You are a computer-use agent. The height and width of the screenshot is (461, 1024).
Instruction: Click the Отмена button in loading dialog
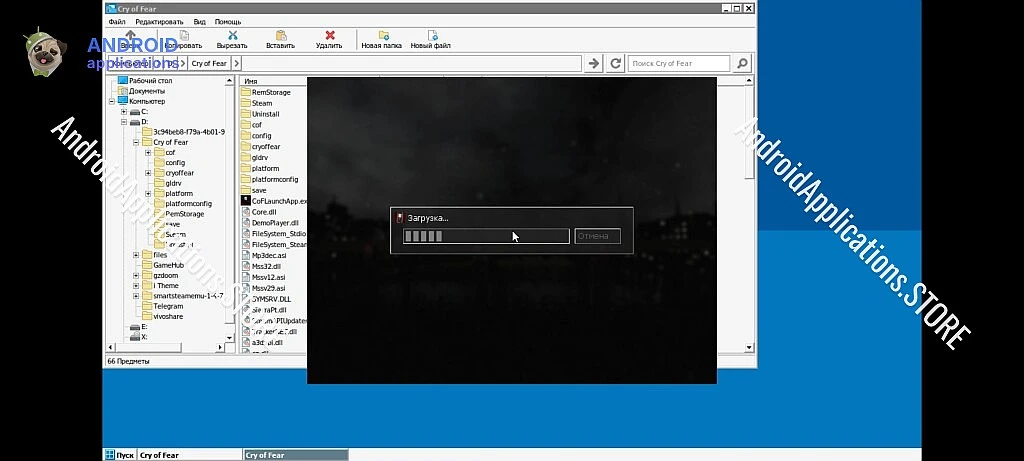pos(598,237)
